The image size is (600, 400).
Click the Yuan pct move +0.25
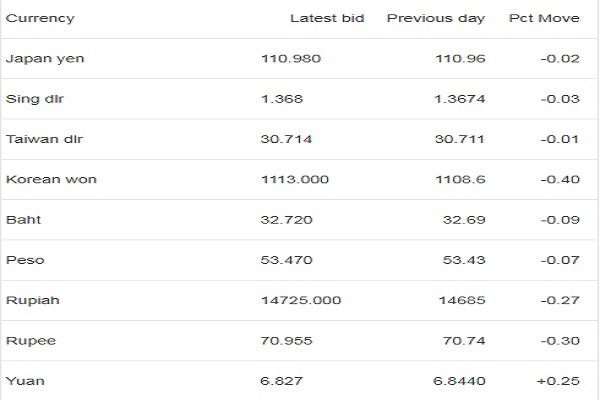point(558,381)
